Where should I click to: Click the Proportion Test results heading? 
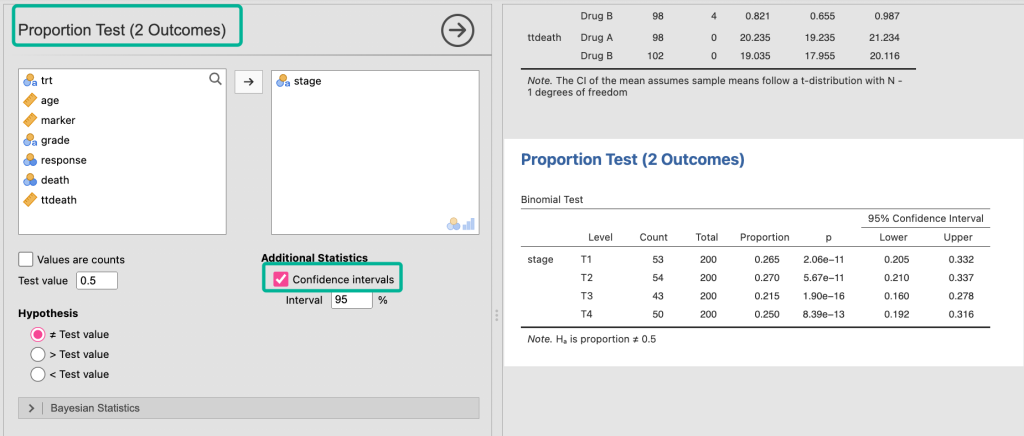coord(632,160)
